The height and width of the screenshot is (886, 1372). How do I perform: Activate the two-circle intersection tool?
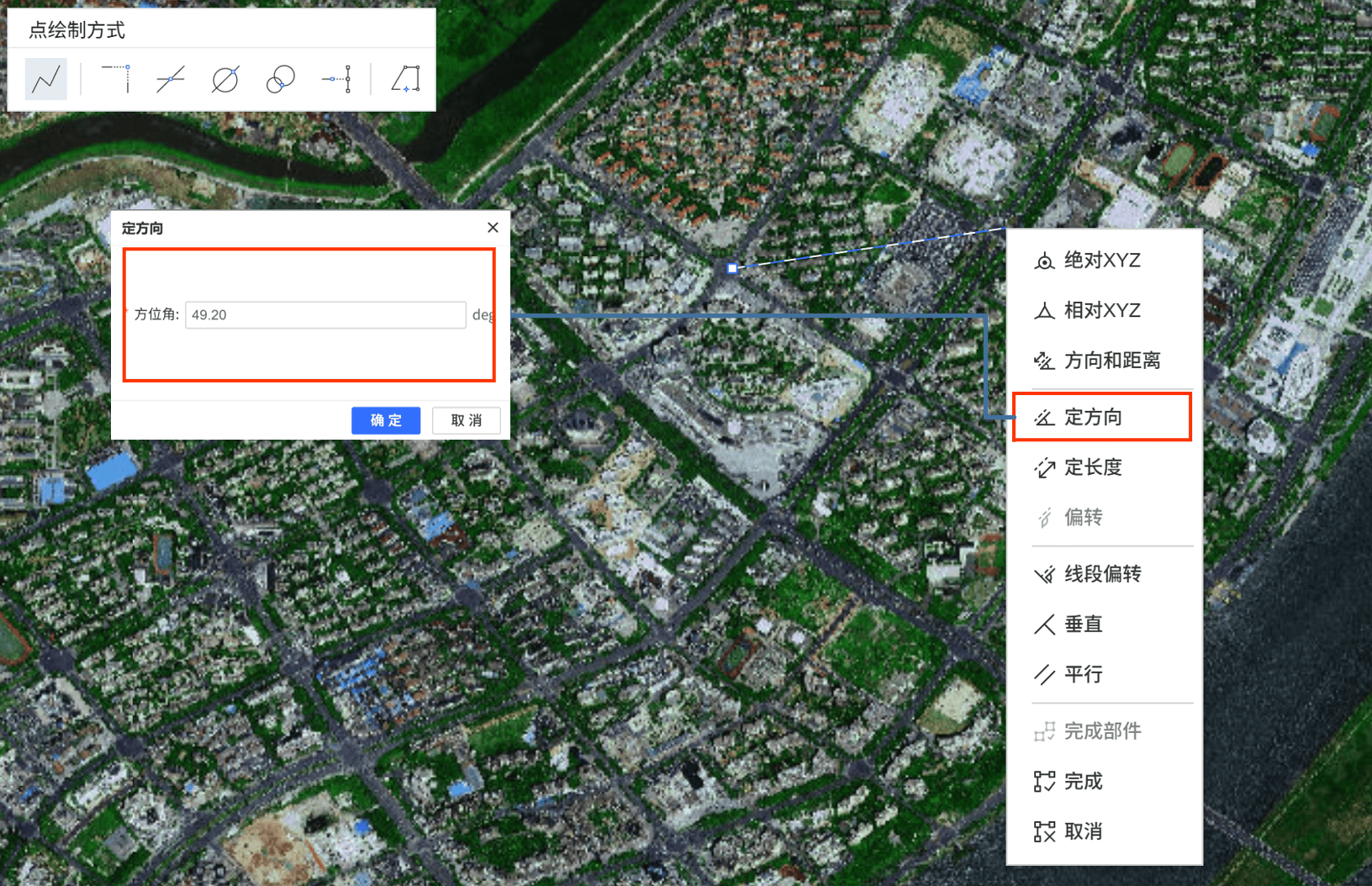281,80
